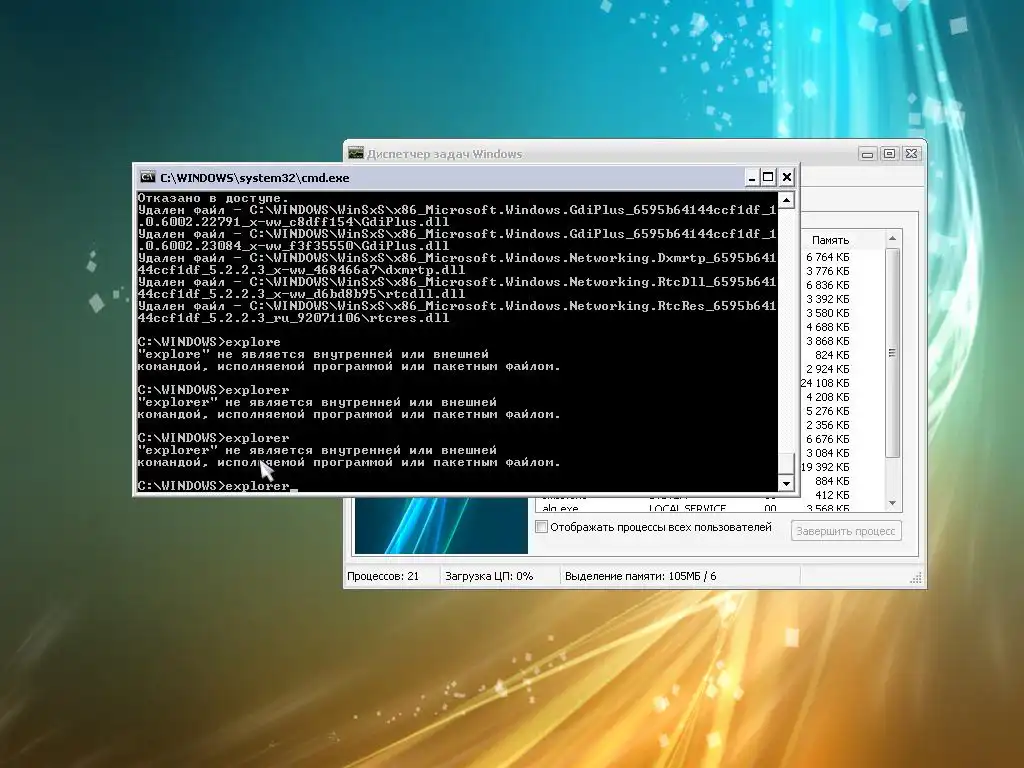Viewport: 1024px width, 768px height.
Task: Click the Task Manager process list scrollbar thumb
Action: 893,353
